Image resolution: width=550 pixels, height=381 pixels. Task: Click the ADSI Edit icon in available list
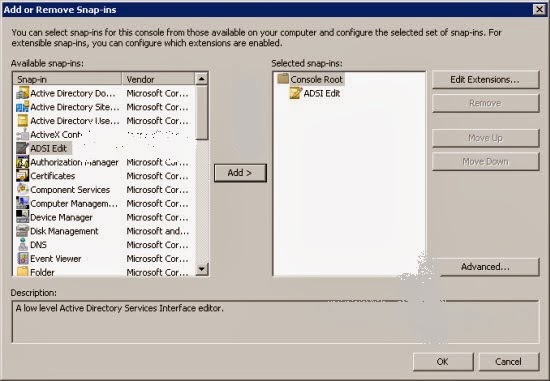pos(23,148)
